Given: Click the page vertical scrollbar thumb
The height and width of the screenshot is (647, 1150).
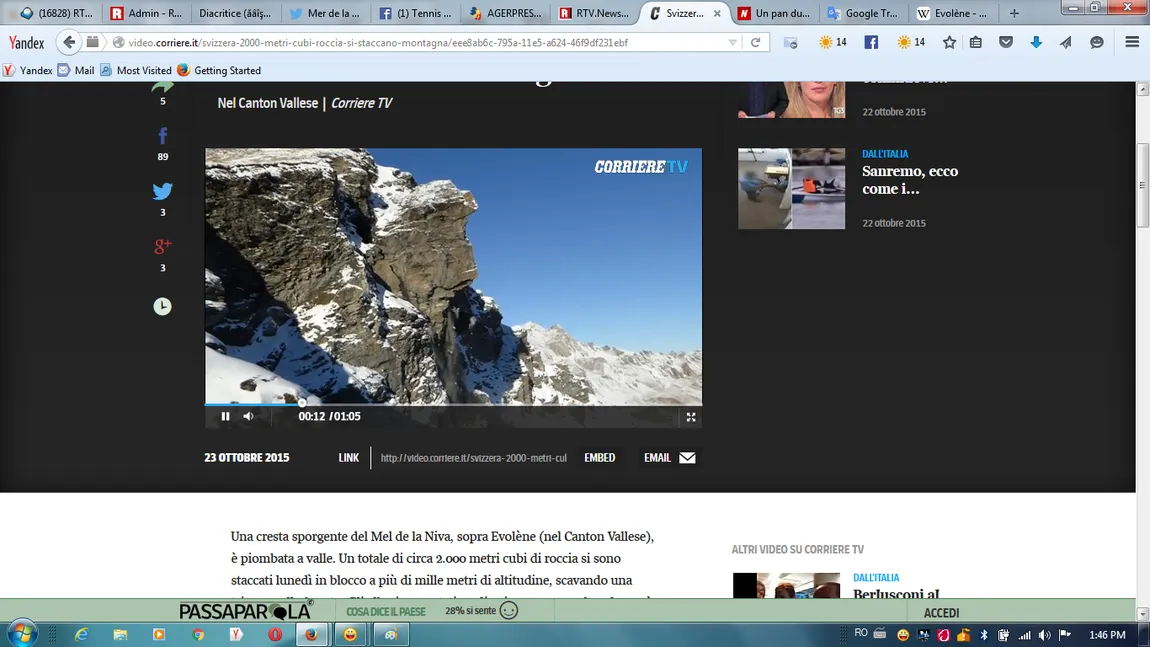Looking at the screenshot, I should (x=1143, y=186).
